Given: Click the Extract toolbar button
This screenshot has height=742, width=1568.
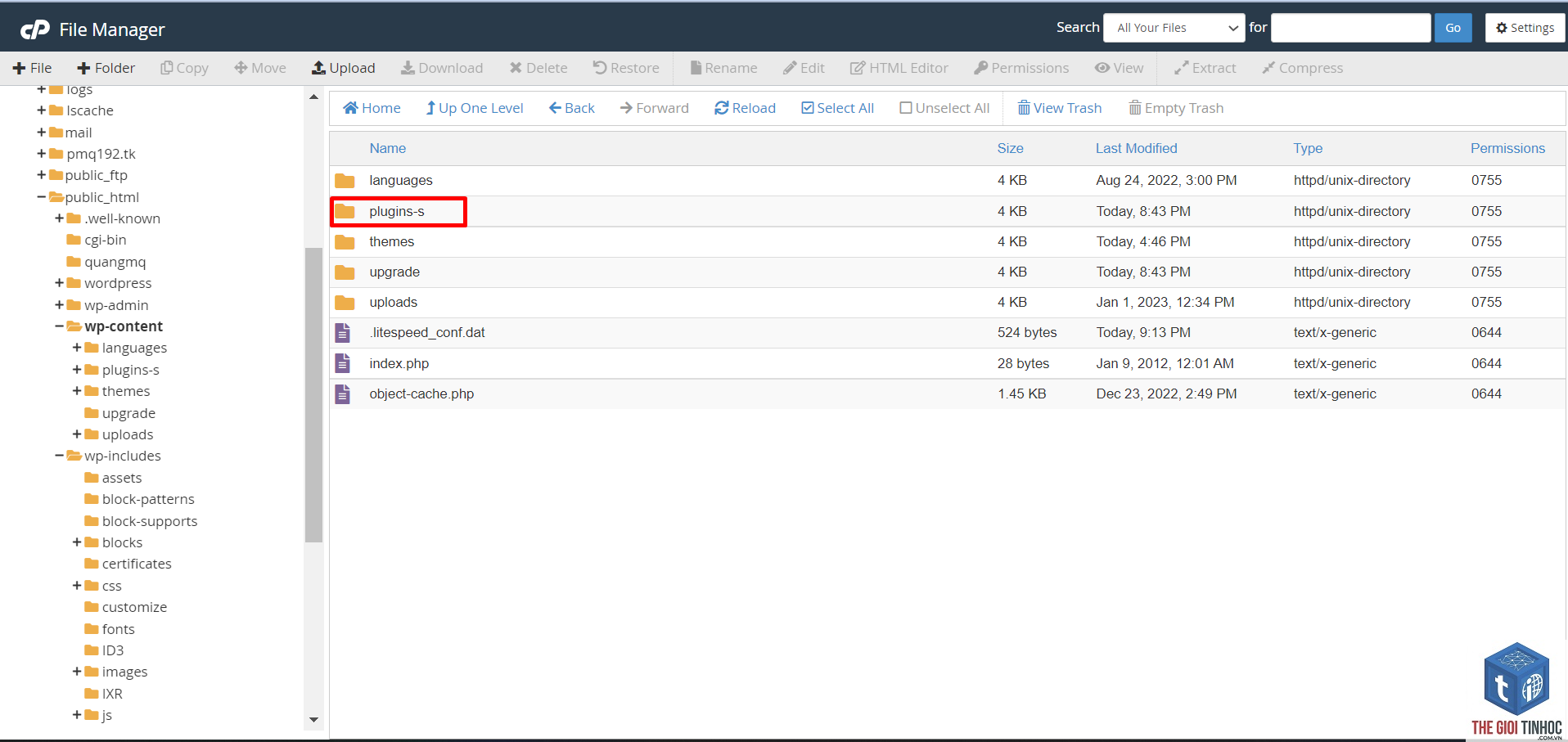Looking at the screenshot, I should (x=1205, y=68).
